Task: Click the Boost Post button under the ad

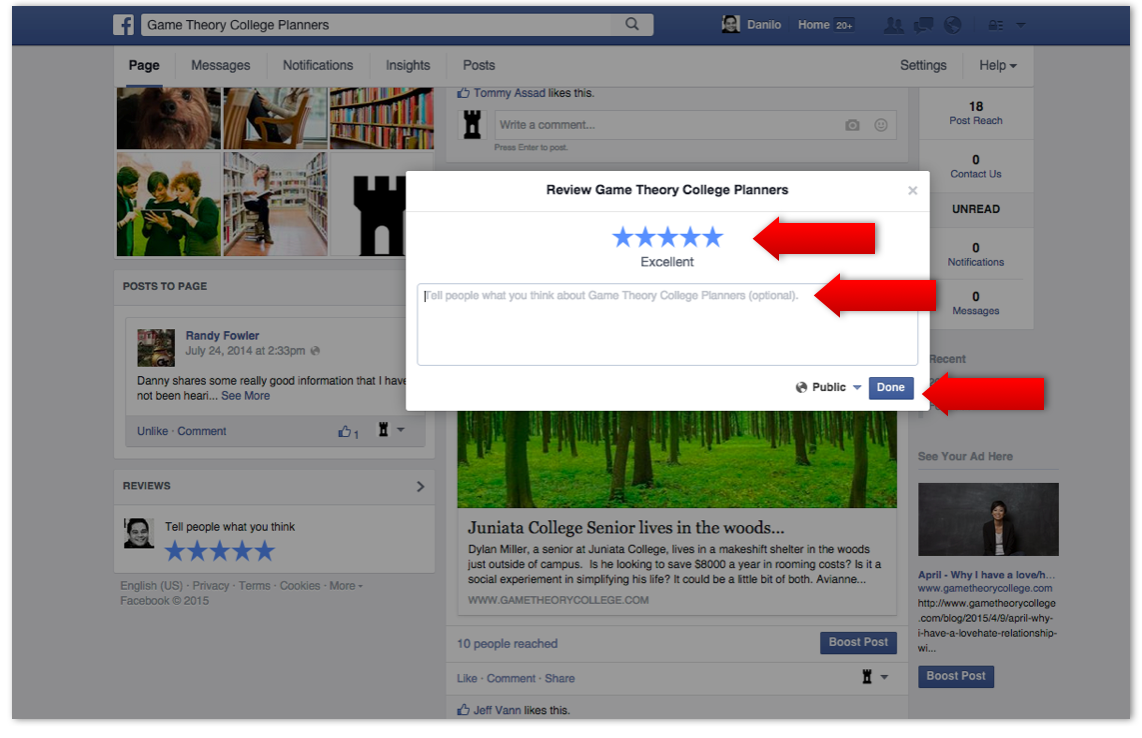Action: point(956,676)
